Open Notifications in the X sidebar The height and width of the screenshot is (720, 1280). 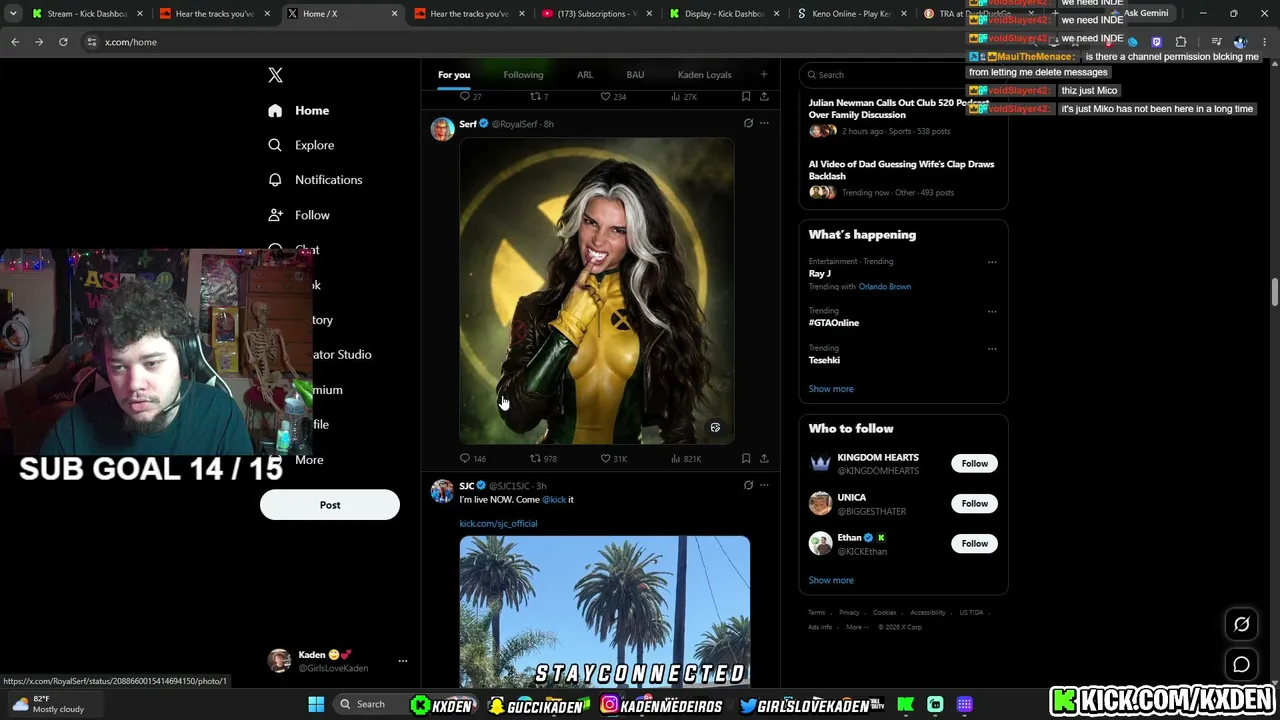tap(316, 180)
